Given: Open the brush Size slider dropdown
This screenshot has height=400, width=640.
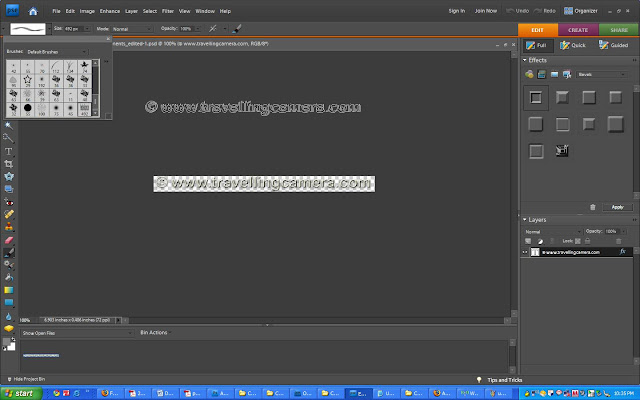Looking at the screenshot, I should (87, 29).
